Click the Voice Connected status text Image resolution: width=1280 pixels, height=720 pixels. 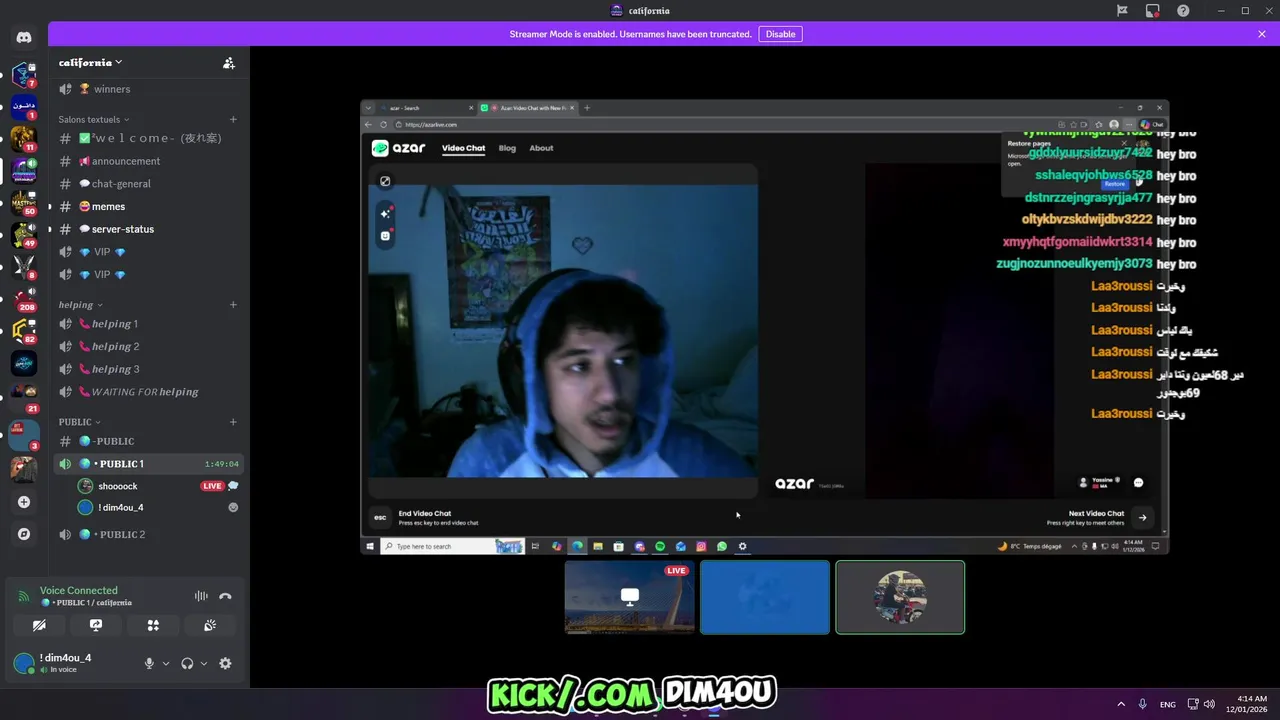click(79, 590)
